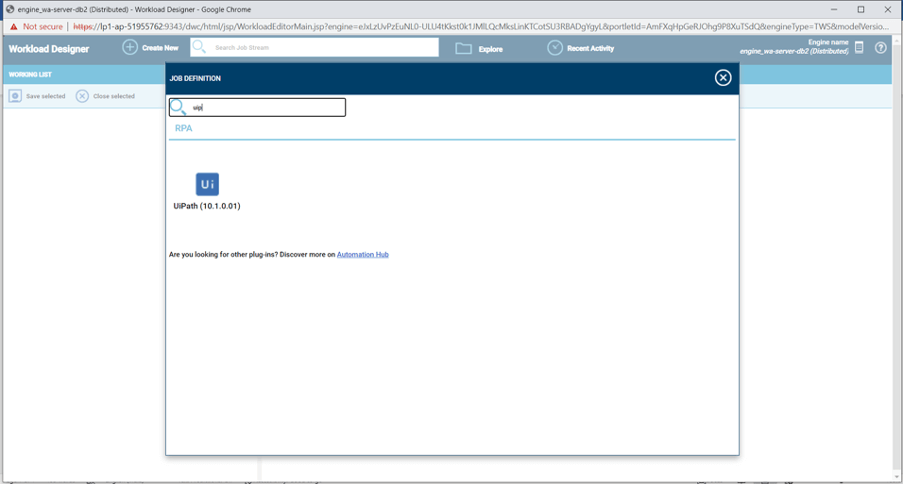Follow the Automation Hub link

click(x=362, y=255)
